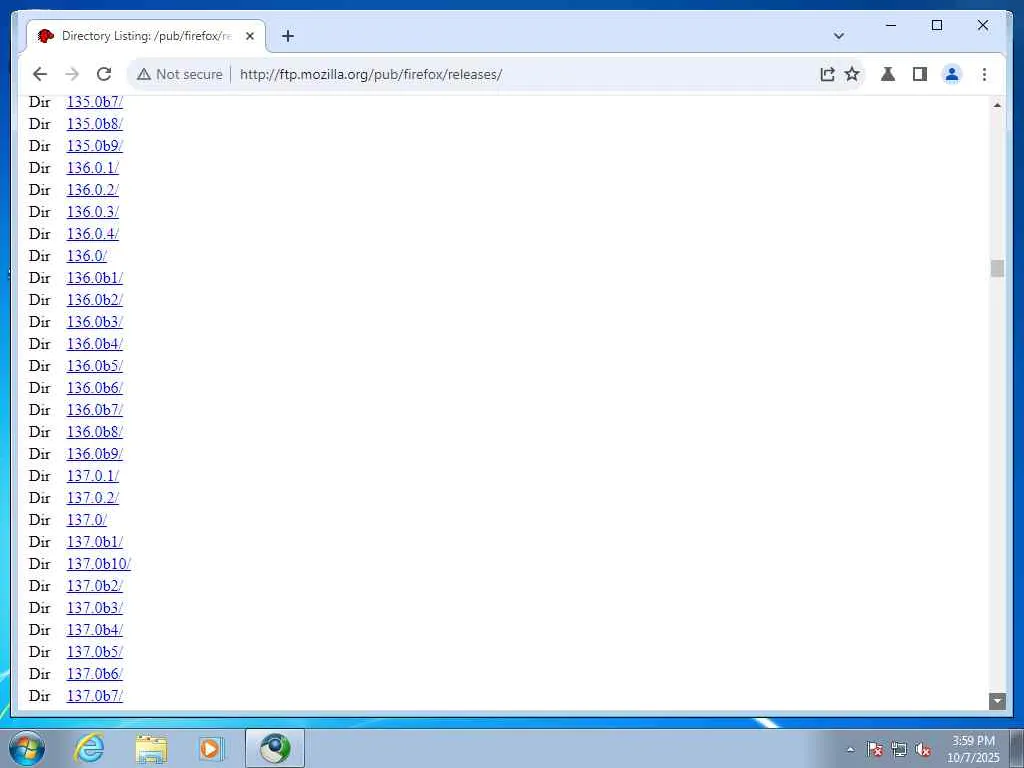
Task: Open the 136.0.1/ directory
Action: [93, 168]
